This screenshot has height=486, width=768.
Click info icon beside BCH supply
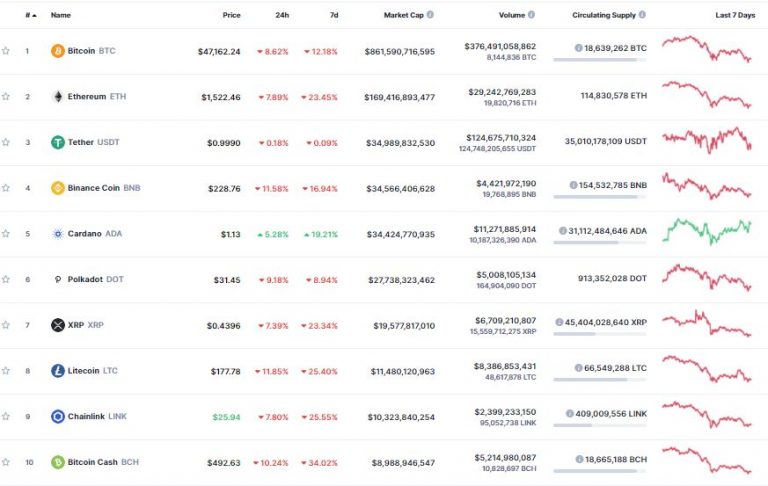579,460
